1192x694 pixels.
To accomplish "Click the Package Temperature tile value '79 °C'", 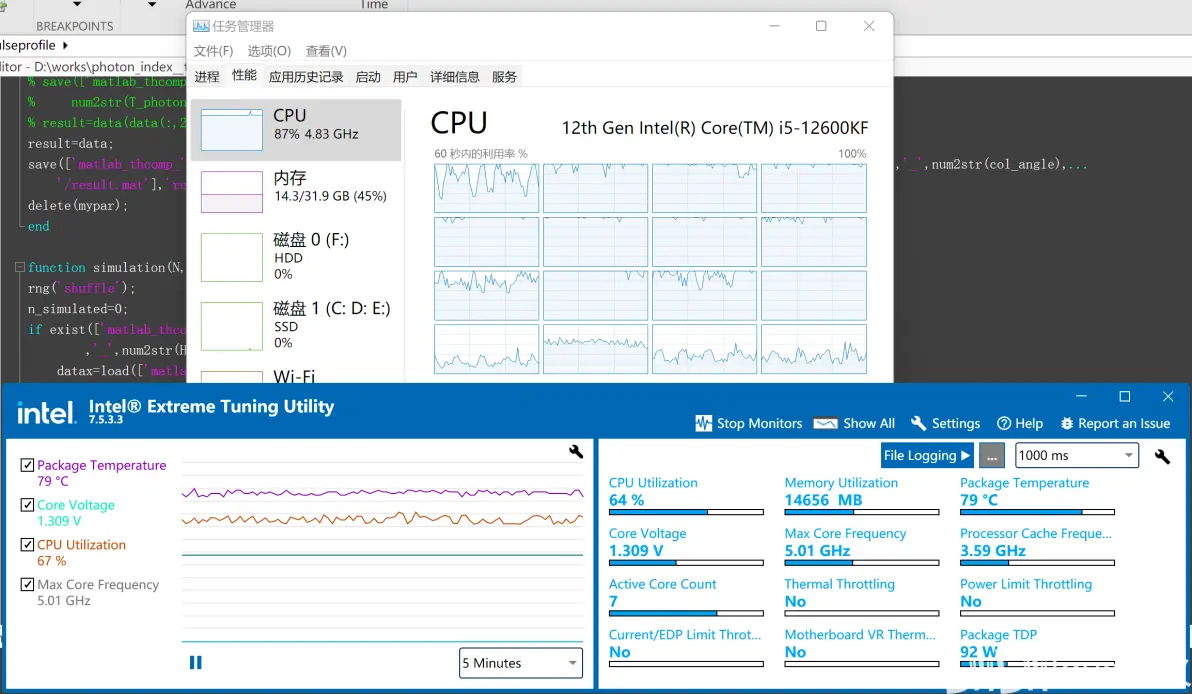I will (978, 500).
